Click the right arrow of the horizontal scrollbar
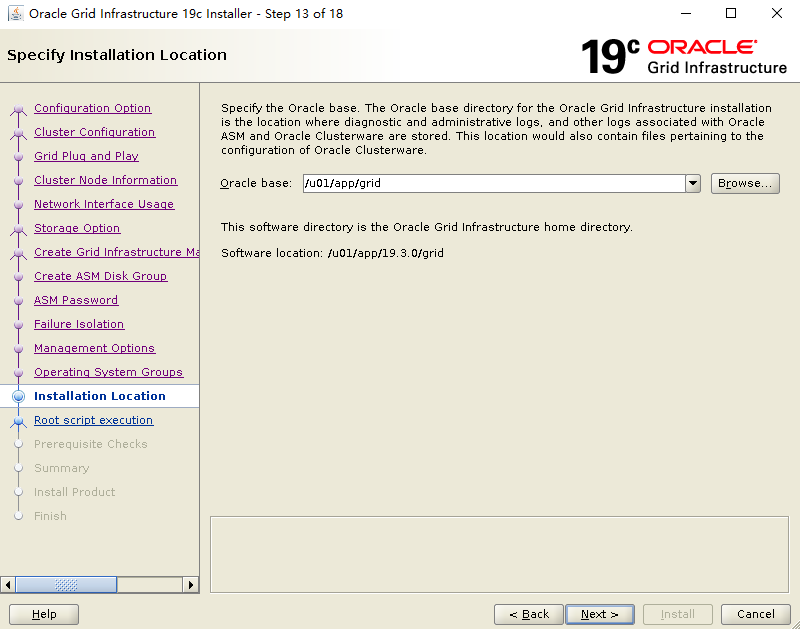This screenshot has width=800, height=629. click(x=191, y=584)
